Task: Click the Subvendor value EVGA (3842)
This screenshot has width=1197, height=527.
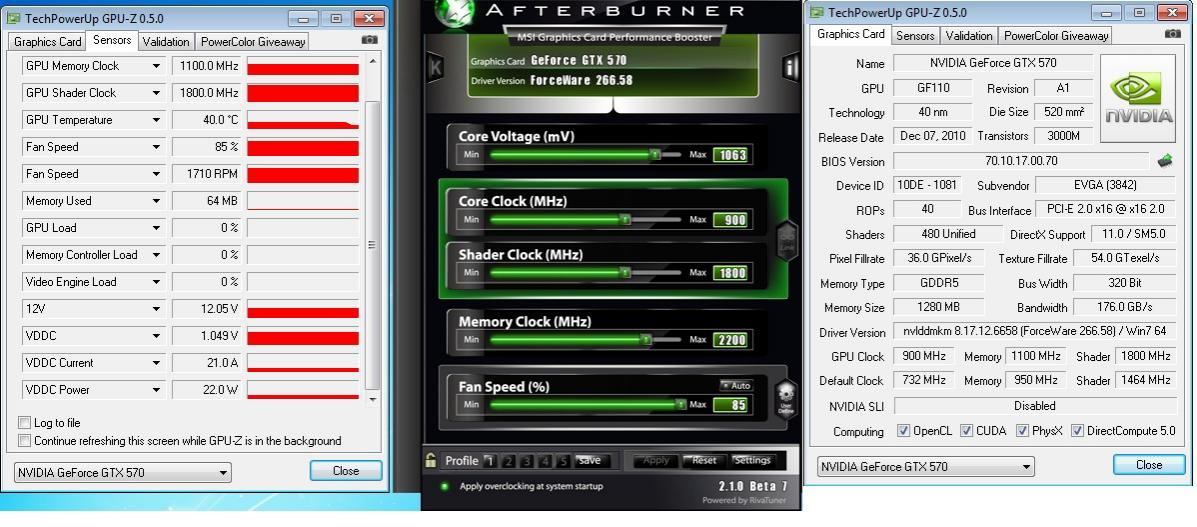Action: [x=1105, y=186]
